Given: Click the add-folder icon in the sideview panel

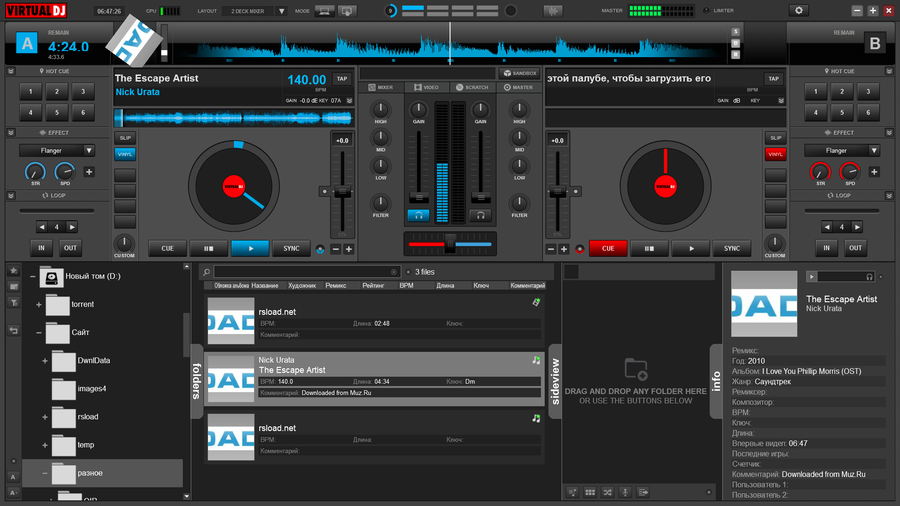Looking at the screenshot, I should (635, 369).
